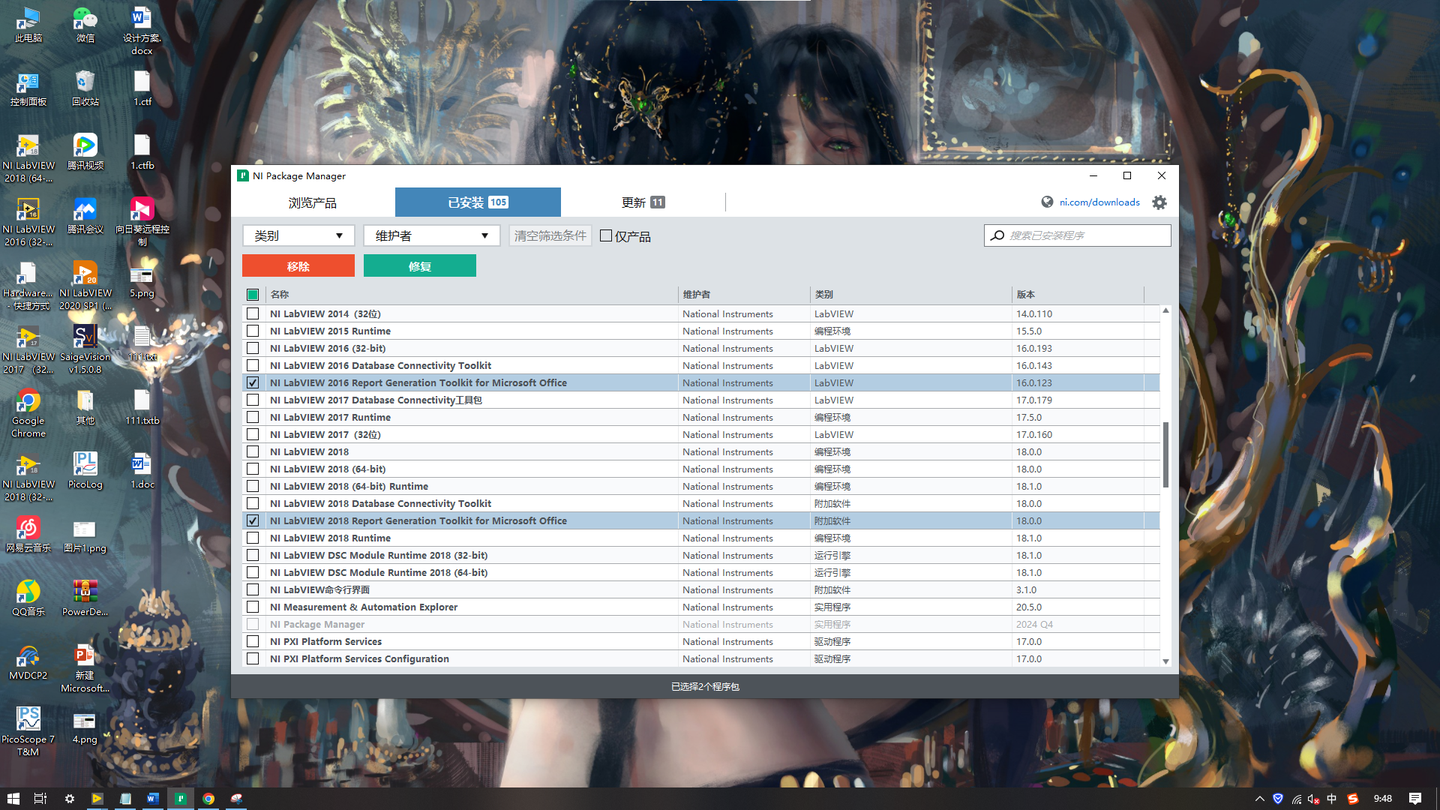Open the 类别 filter dropdown
1440x810 pixels.
[299, 236]
